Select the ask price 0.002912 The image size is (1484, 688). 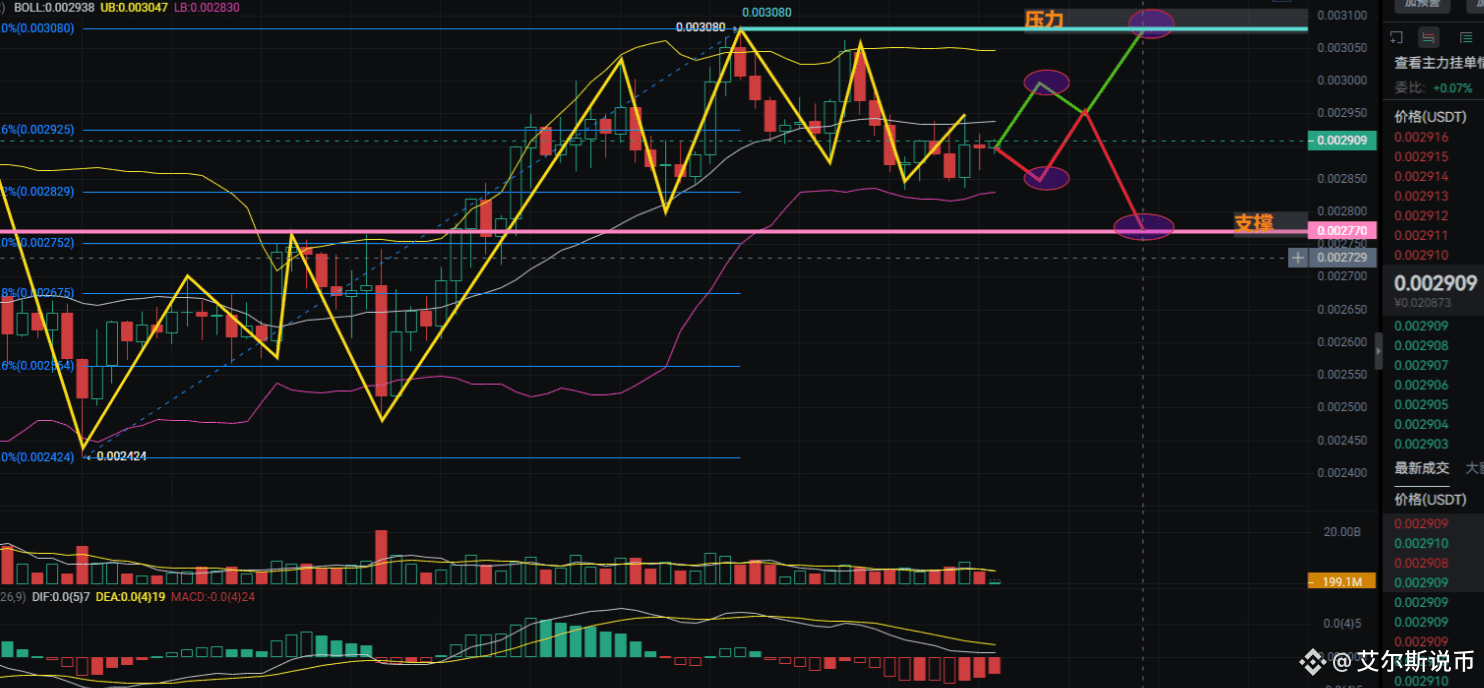[x=1421, y=216]
